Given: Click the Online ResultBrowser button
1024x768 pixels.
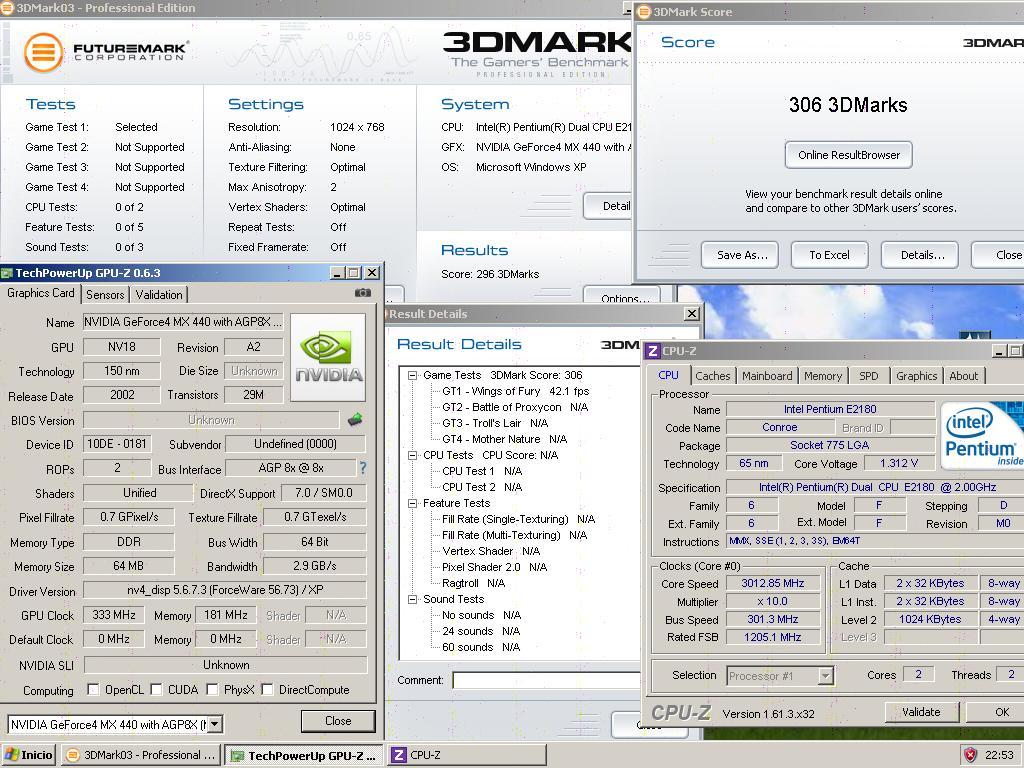Looking at the screenshot, I should point(848,155).
